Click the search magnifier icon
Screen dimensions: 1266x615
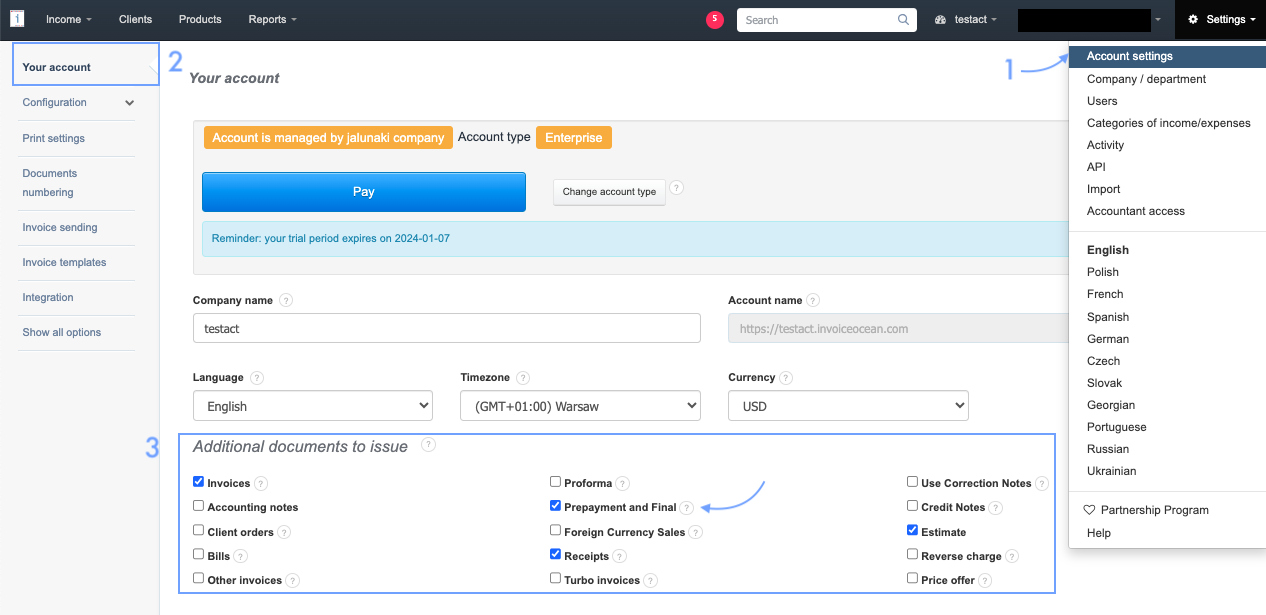point(903,20)
